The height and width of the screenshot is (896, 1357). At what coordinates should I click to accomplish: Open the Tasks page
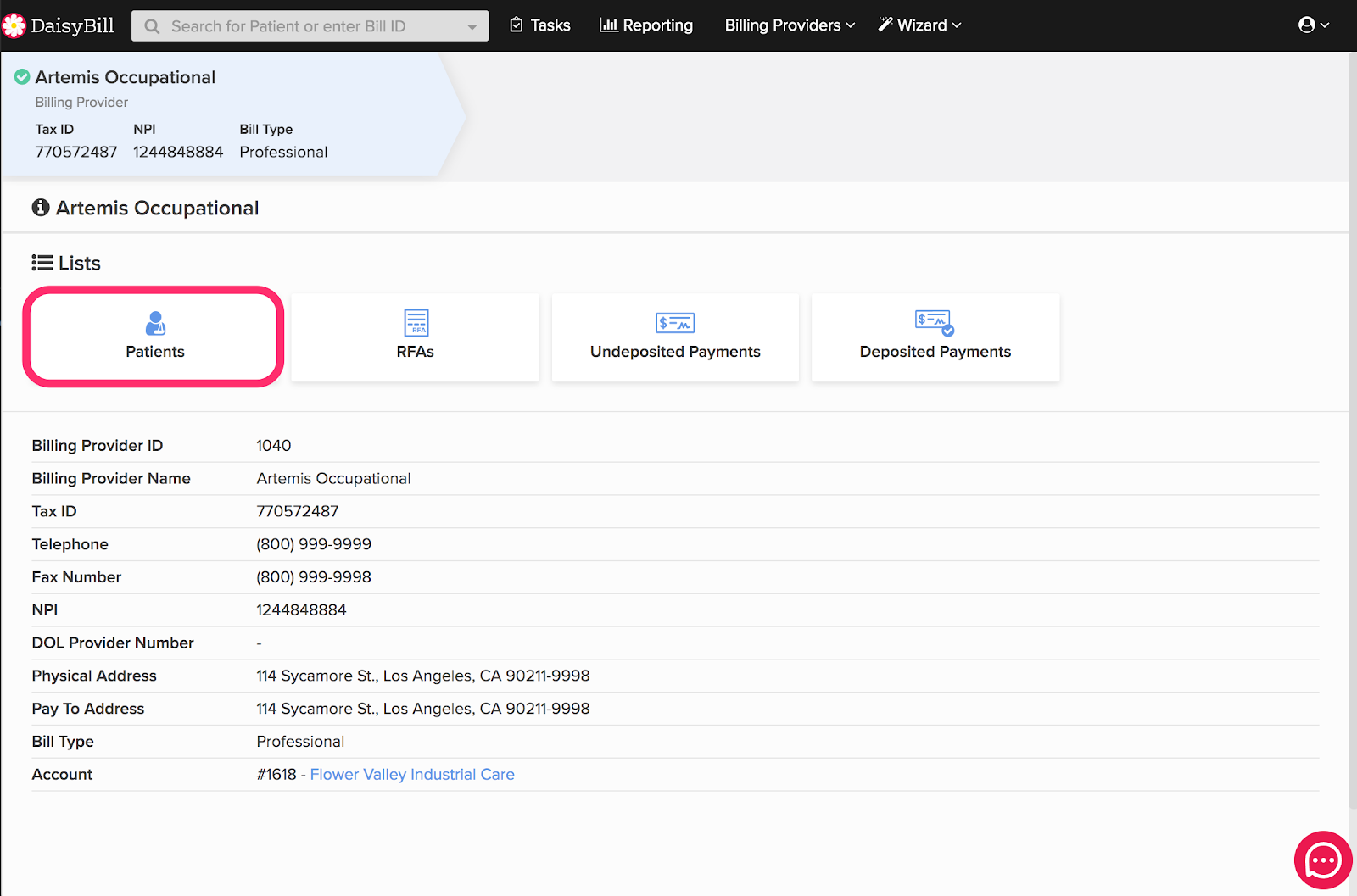tap(540, 25)
